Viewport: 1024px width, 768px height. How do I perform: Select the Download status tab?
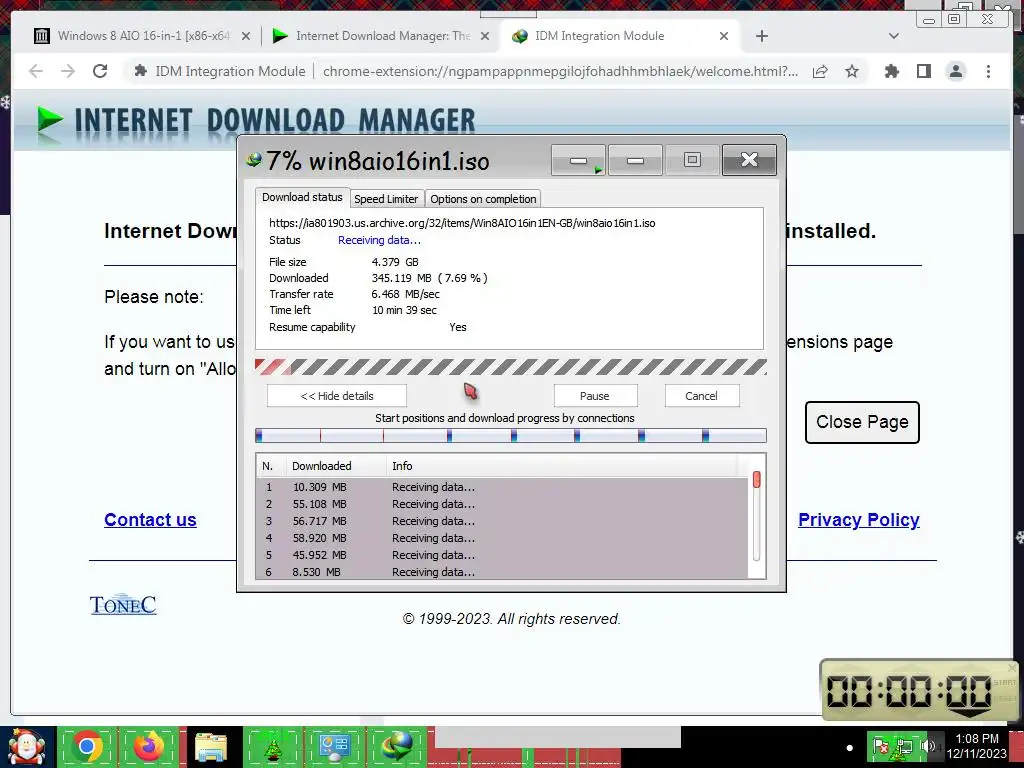[302, 197]
